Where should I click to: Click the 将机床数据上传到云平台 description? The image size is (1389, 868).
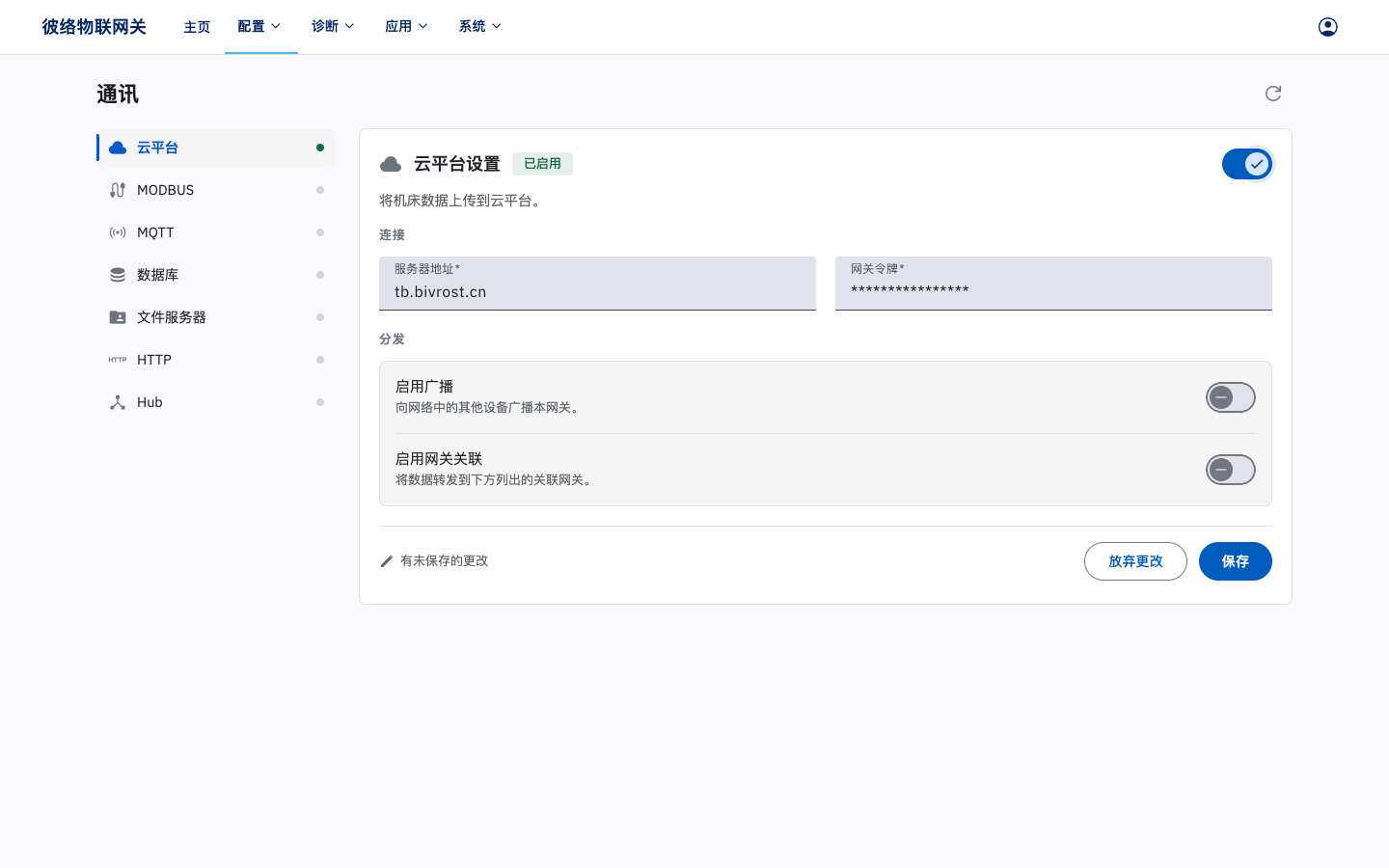pos(462,201)
